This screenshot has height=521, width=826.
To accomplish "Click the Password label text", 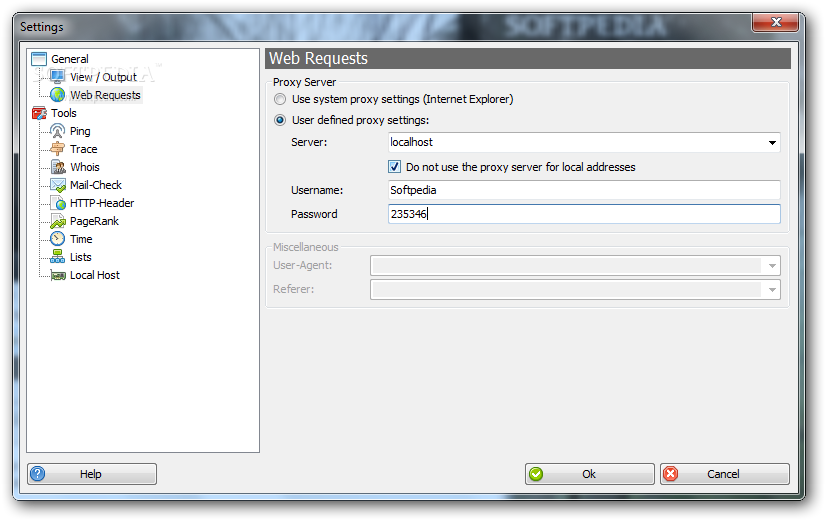I will (314, 214).
